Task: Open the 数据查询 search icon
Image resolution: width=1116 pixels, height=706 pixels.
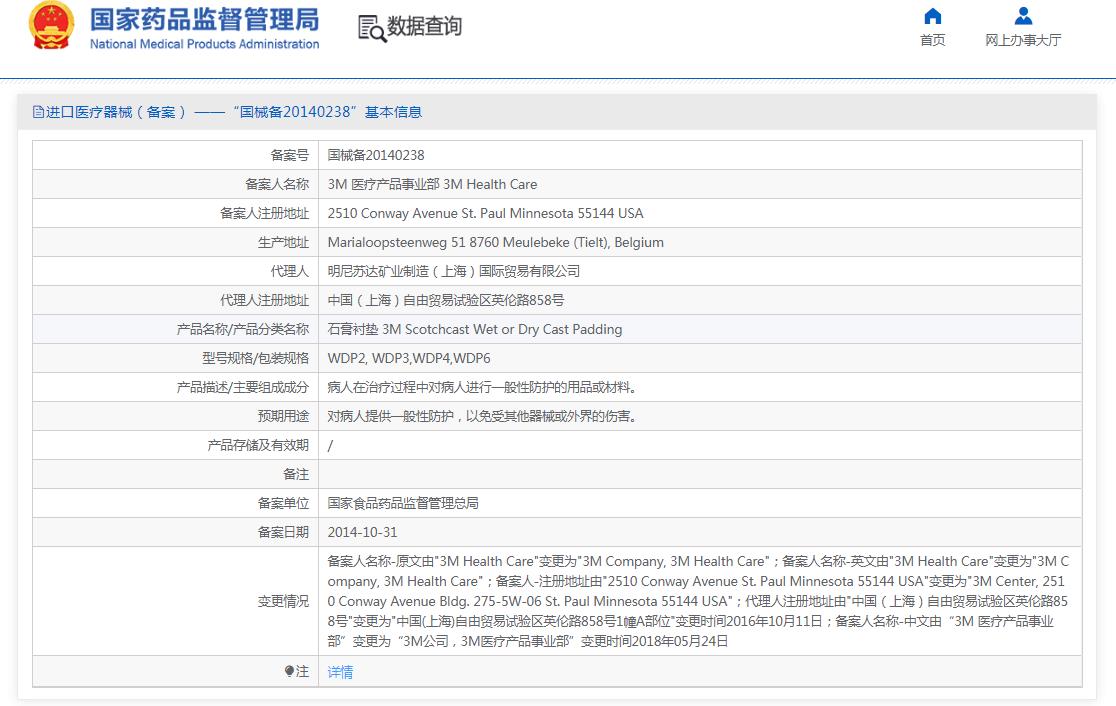Action: tap(372, 28)
